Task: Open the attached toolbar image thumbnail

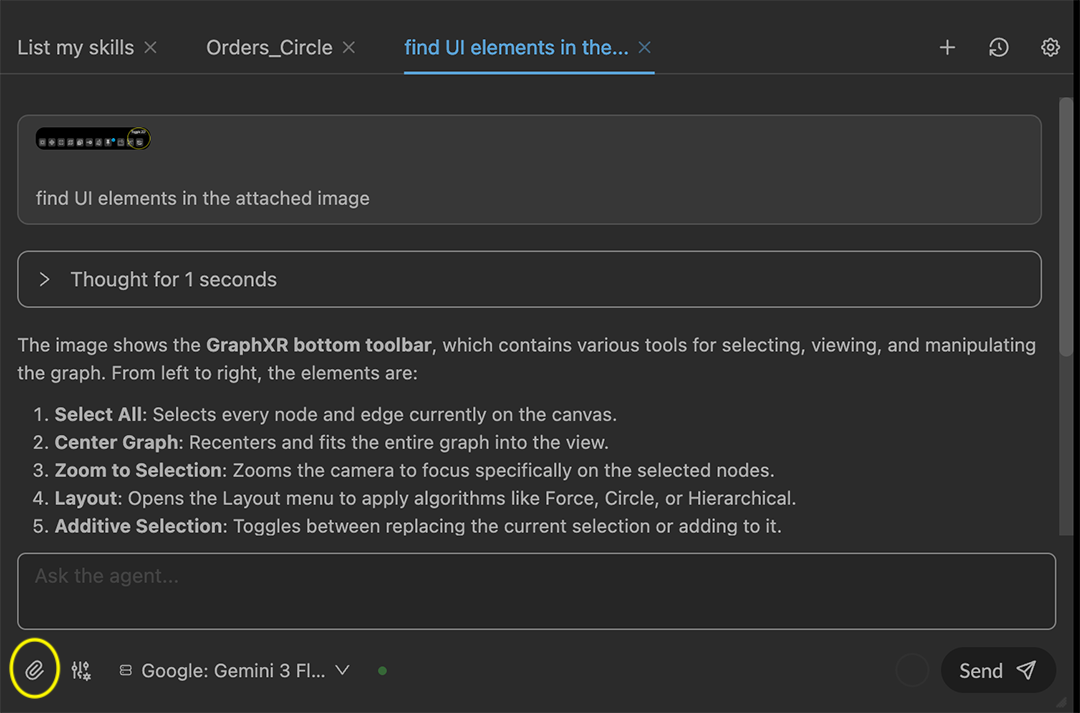Action: (93, 138)
